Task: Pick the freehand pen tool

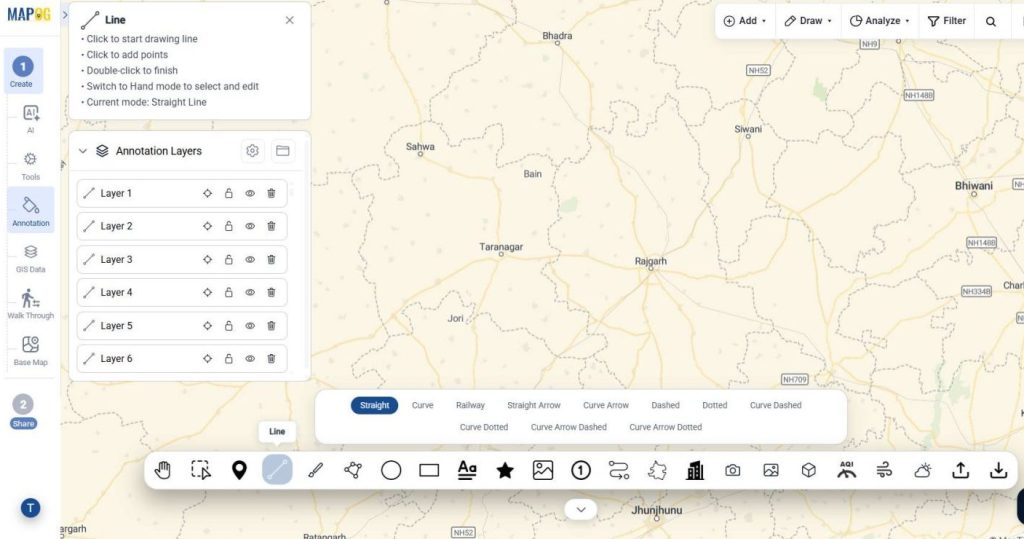Action: (x=315, y=470)
